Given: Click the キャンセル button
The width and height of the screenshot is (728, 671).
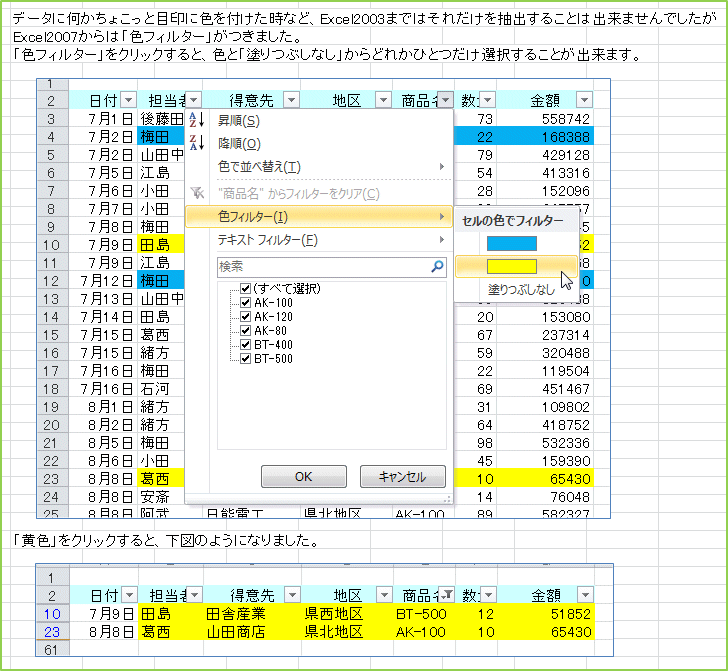Looking at the screenshot, I should (x=403, y=476).
